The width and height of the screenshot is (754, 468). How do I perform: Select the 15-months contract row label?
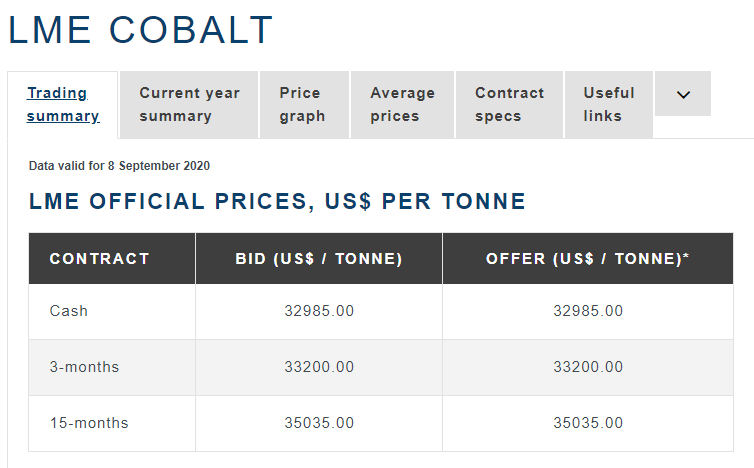(x=89, y=423)
